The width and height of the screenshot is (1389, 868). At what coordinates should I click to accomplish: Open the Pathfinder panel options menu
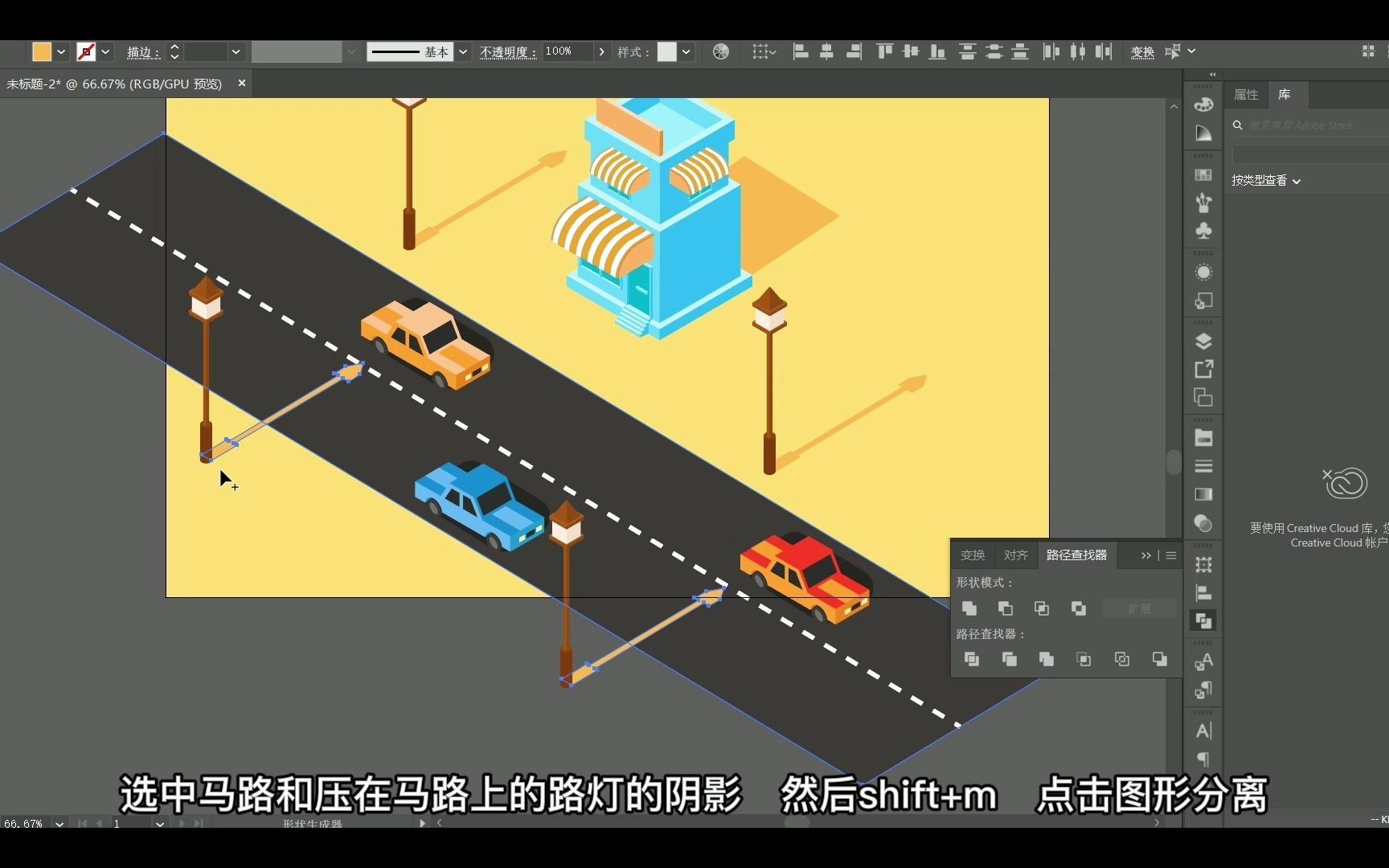pyautogui.click(x=1171, y=555)
